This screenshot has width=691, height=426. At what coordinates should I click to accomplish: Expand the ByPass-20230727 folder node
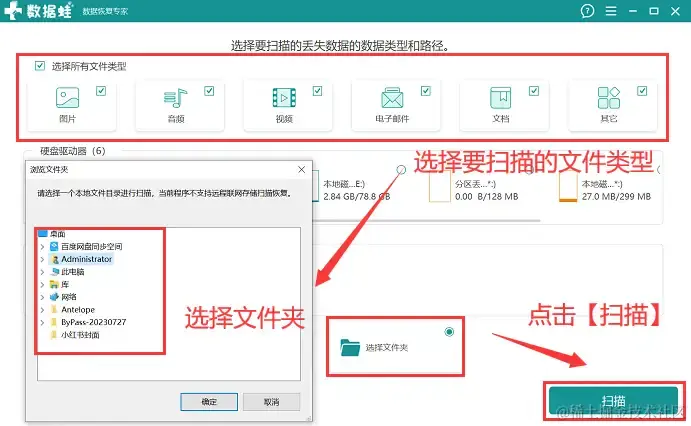42,322
